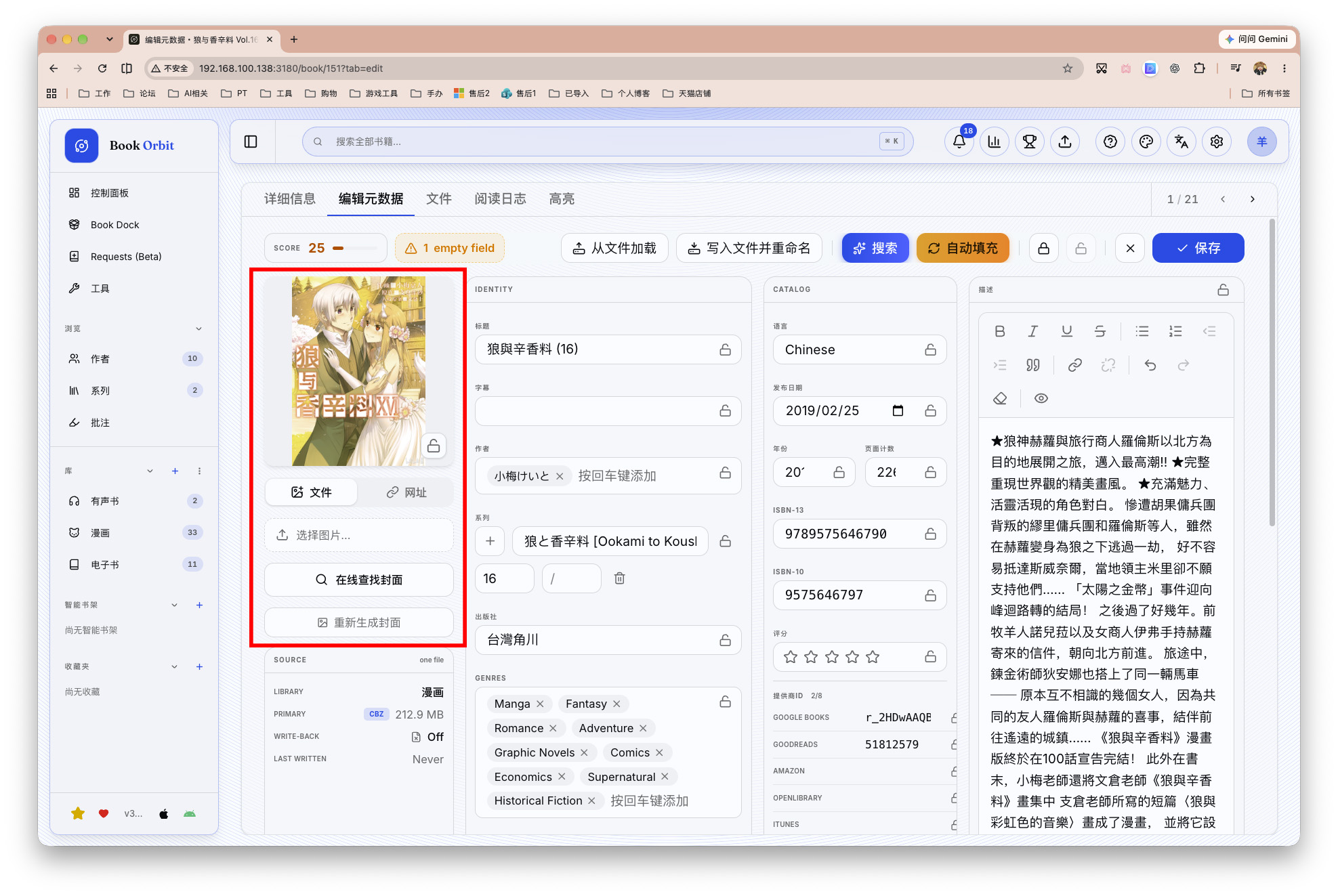
Task: Click the 搜索 metadata search button
Action: [875, 248]
